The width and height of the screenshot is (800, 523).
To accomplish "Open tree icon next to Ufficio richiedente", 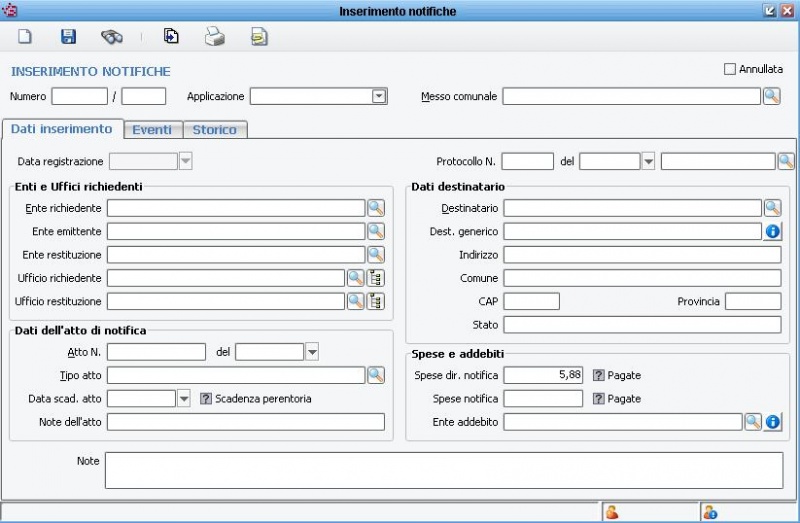I will (376, 278).
